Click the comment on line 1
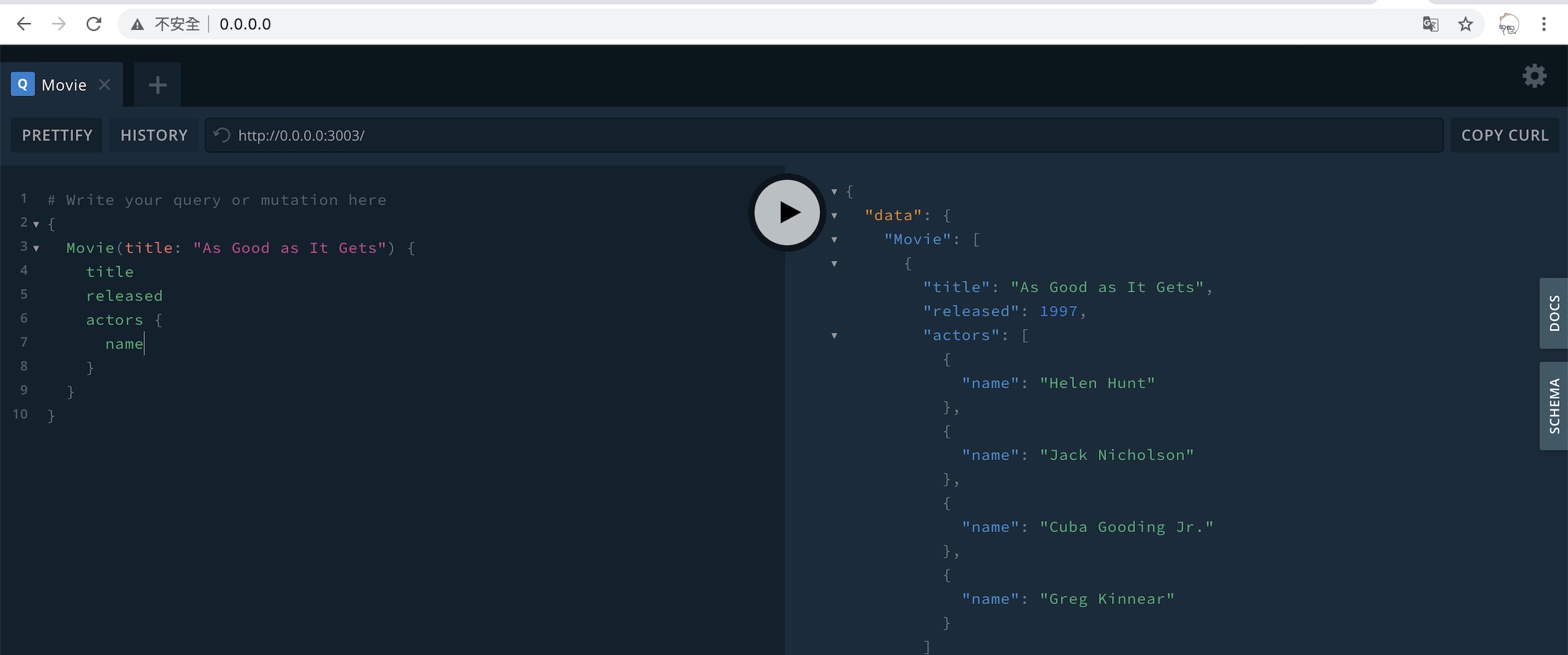This screenshot has width=1568, height=655. coord(217,200)
